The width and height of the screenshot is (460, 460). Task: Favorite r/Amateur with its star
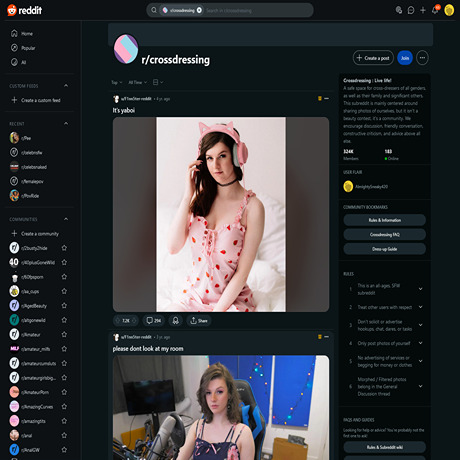click(x=64, y=334)
